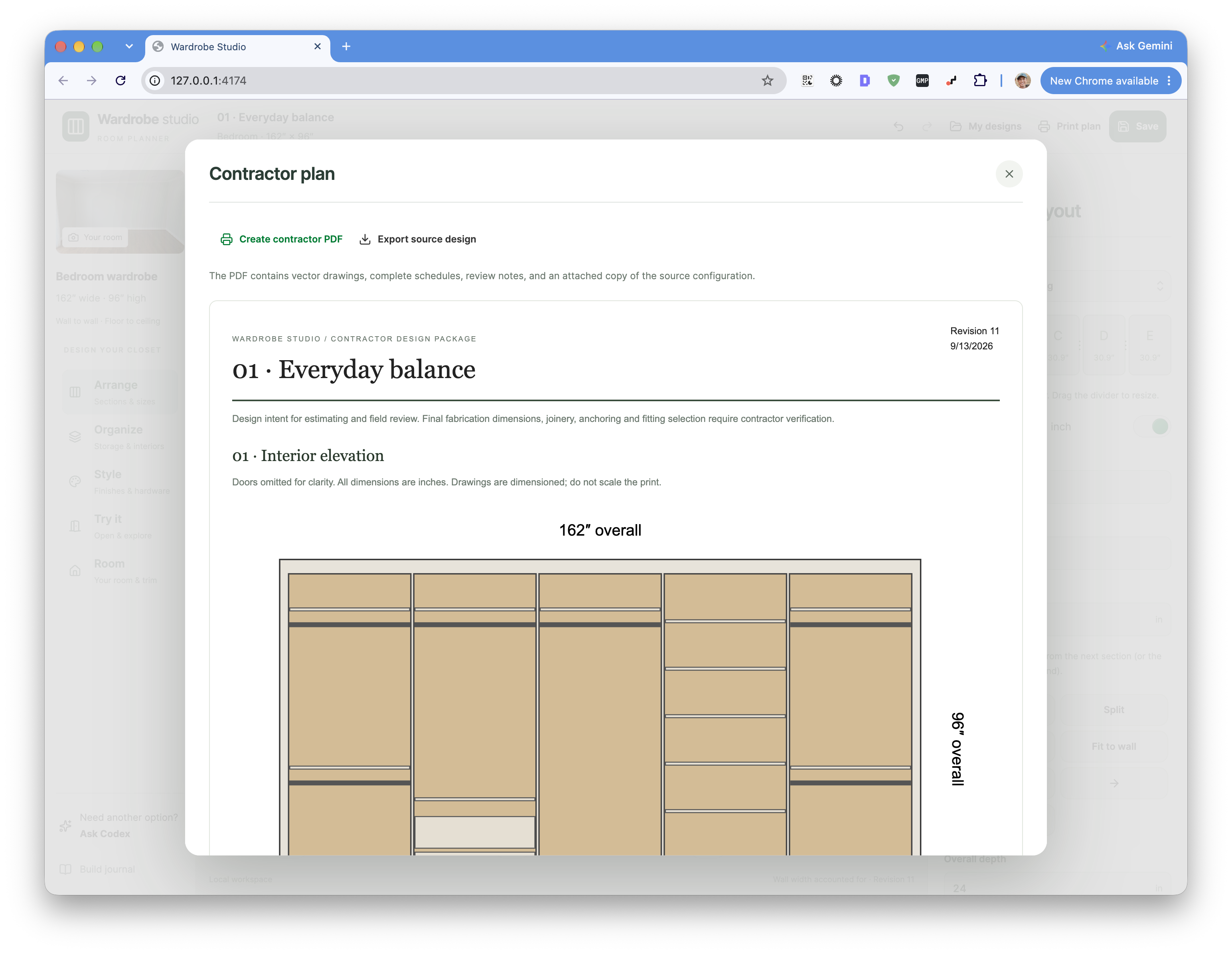Go back in browser history
This screenshot has width=1232, height=954.
63,81
